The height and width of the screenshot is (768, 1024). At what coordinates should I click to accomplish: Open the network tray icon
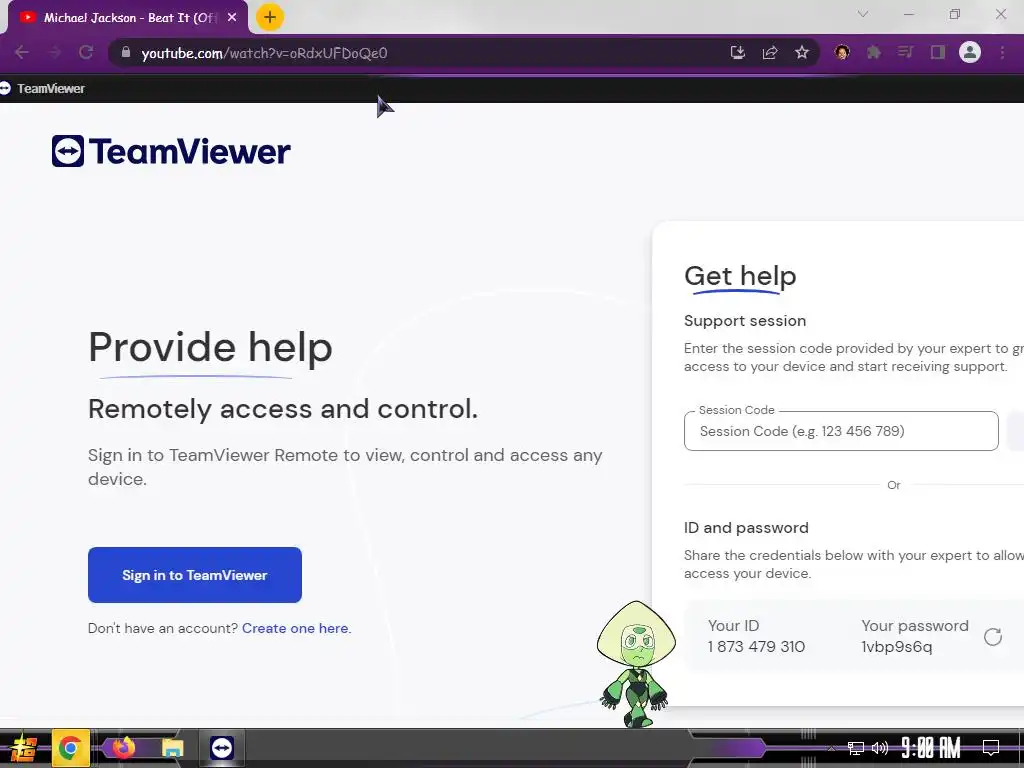(x=856, y=748)
